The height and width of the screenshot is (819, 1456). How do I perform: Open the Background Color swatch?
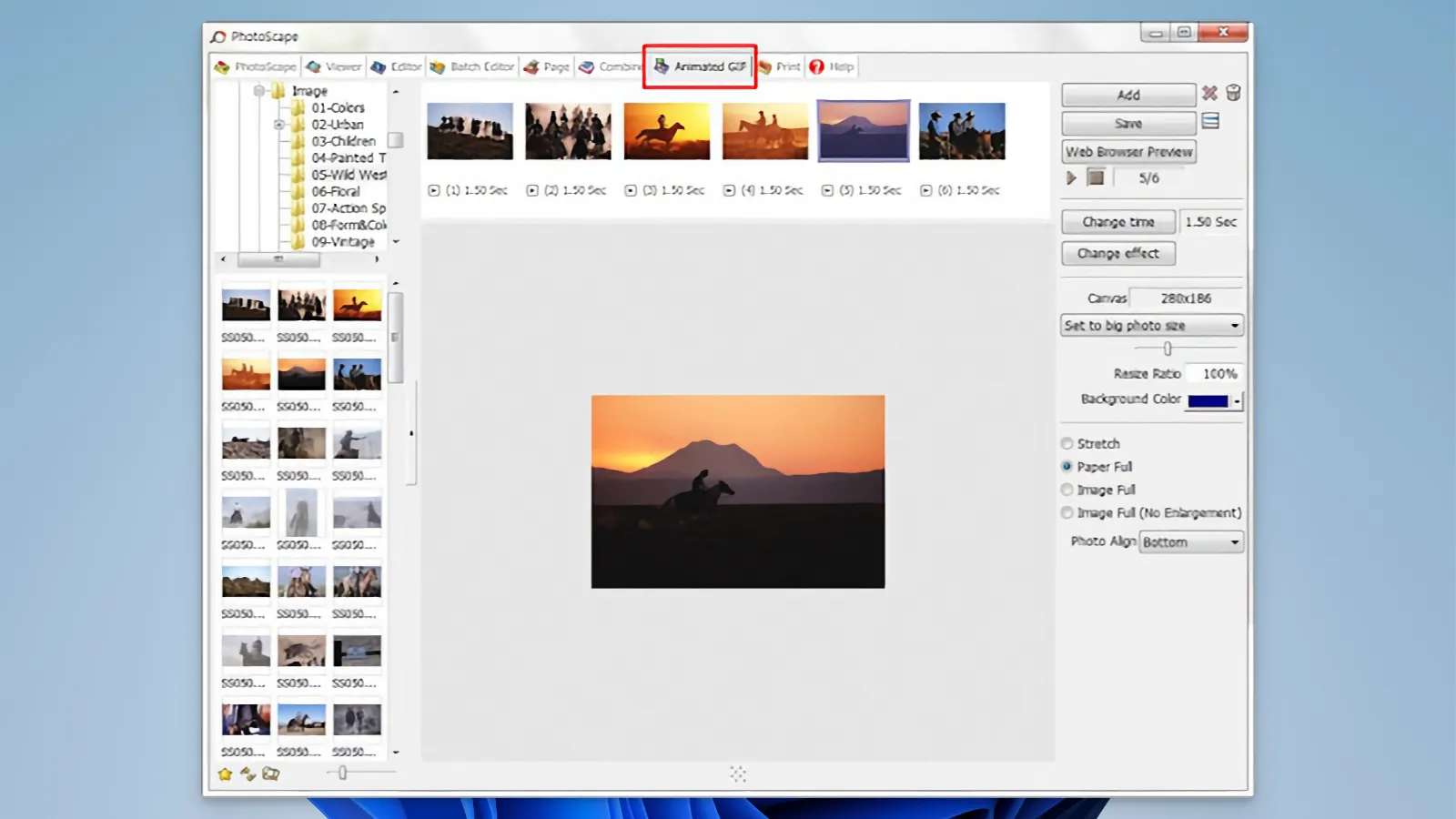click(1210, 399)
